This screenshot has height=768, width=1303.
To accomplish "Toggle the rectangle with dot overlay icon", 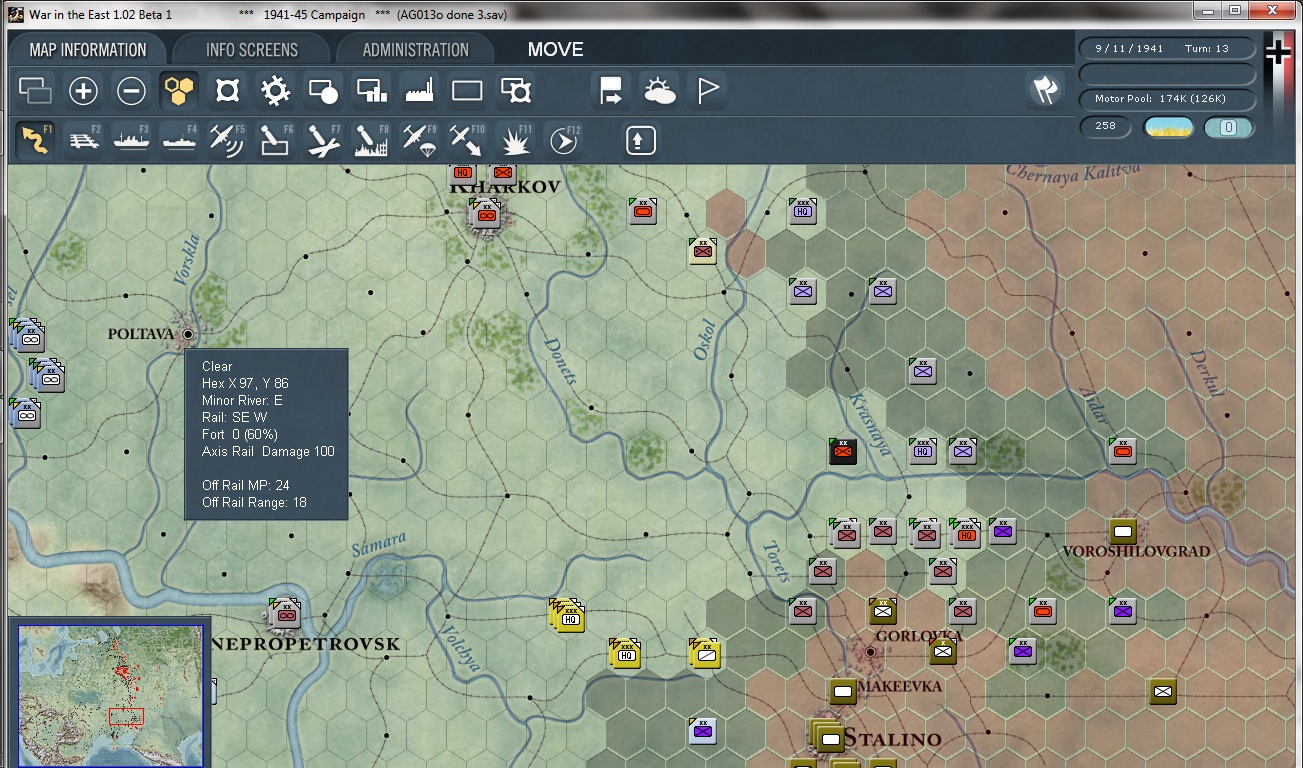I will [323, 92].
